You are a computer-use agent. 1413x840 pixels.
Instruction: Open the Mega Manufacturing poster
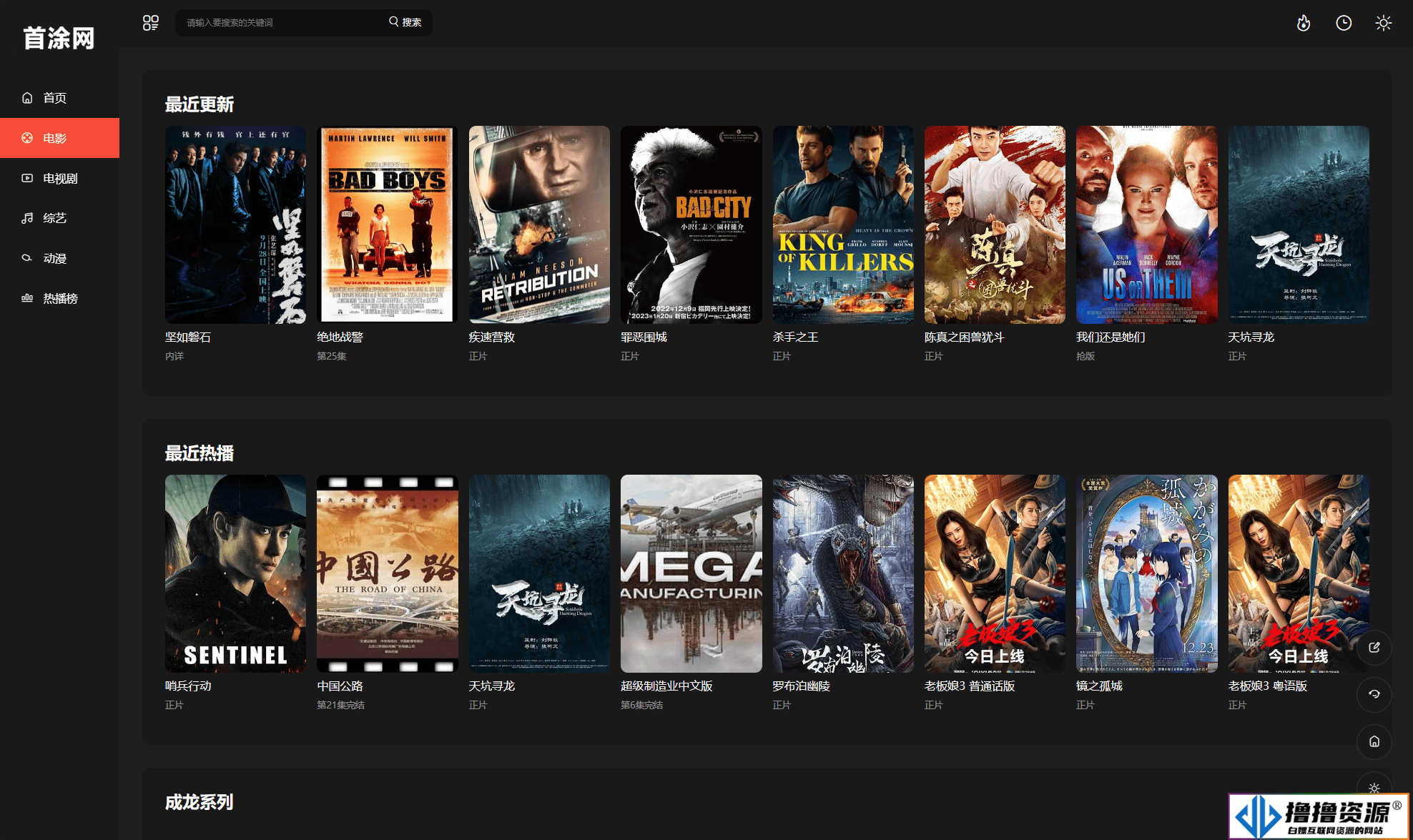point(691,574)
